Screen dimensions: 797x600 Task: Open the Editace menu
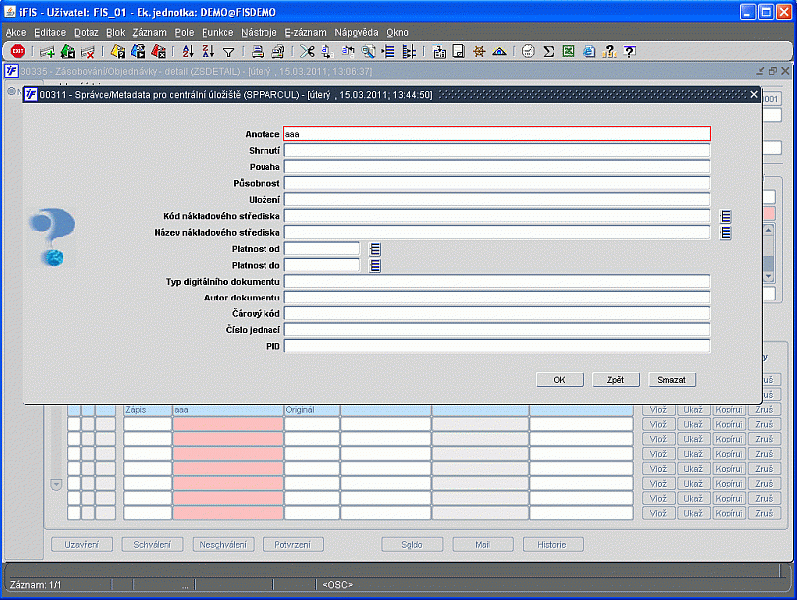(50, 33)
